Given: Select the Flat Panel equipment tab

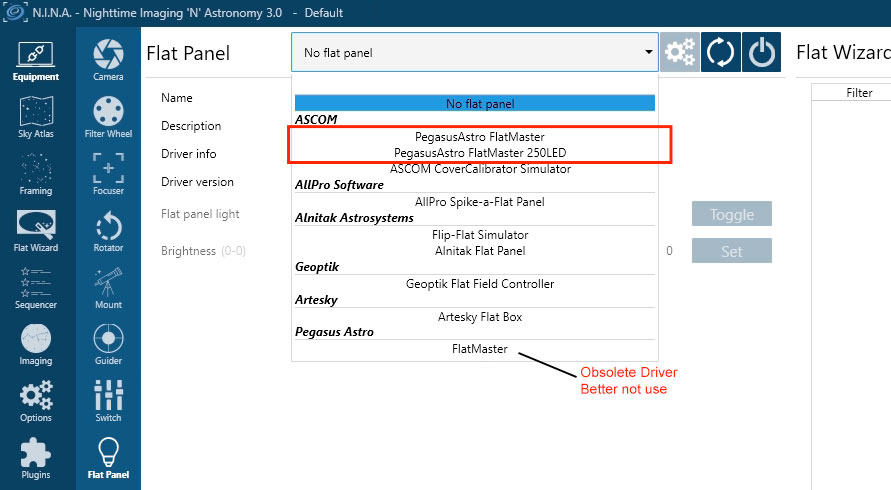Looking at the screenshot, I should [108, 458].
